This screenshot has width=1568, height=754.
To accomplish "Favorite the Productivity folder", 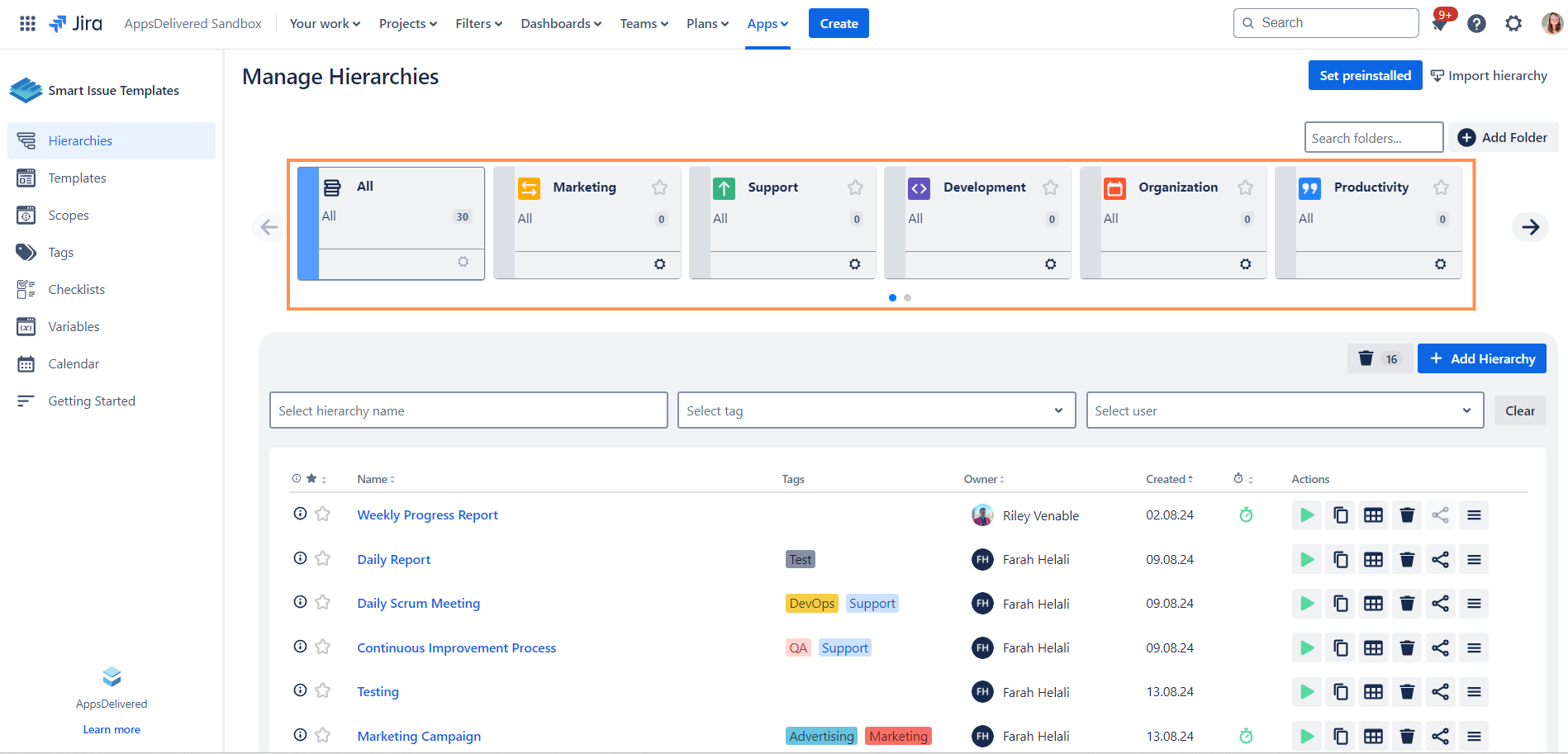I will pos(1441,187).
